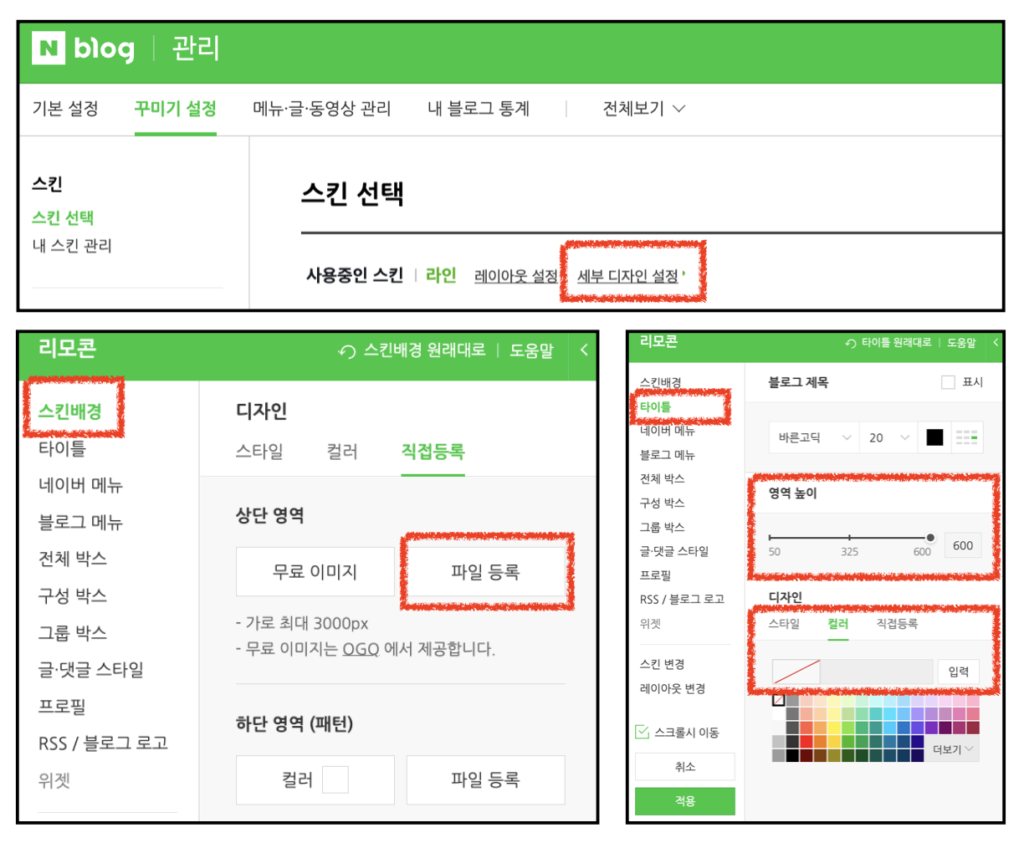Collapse the left 리모콘 panel with its arrow
Image resolution: width=1024 pixels, height=843 pixels.
coord(584,350)
